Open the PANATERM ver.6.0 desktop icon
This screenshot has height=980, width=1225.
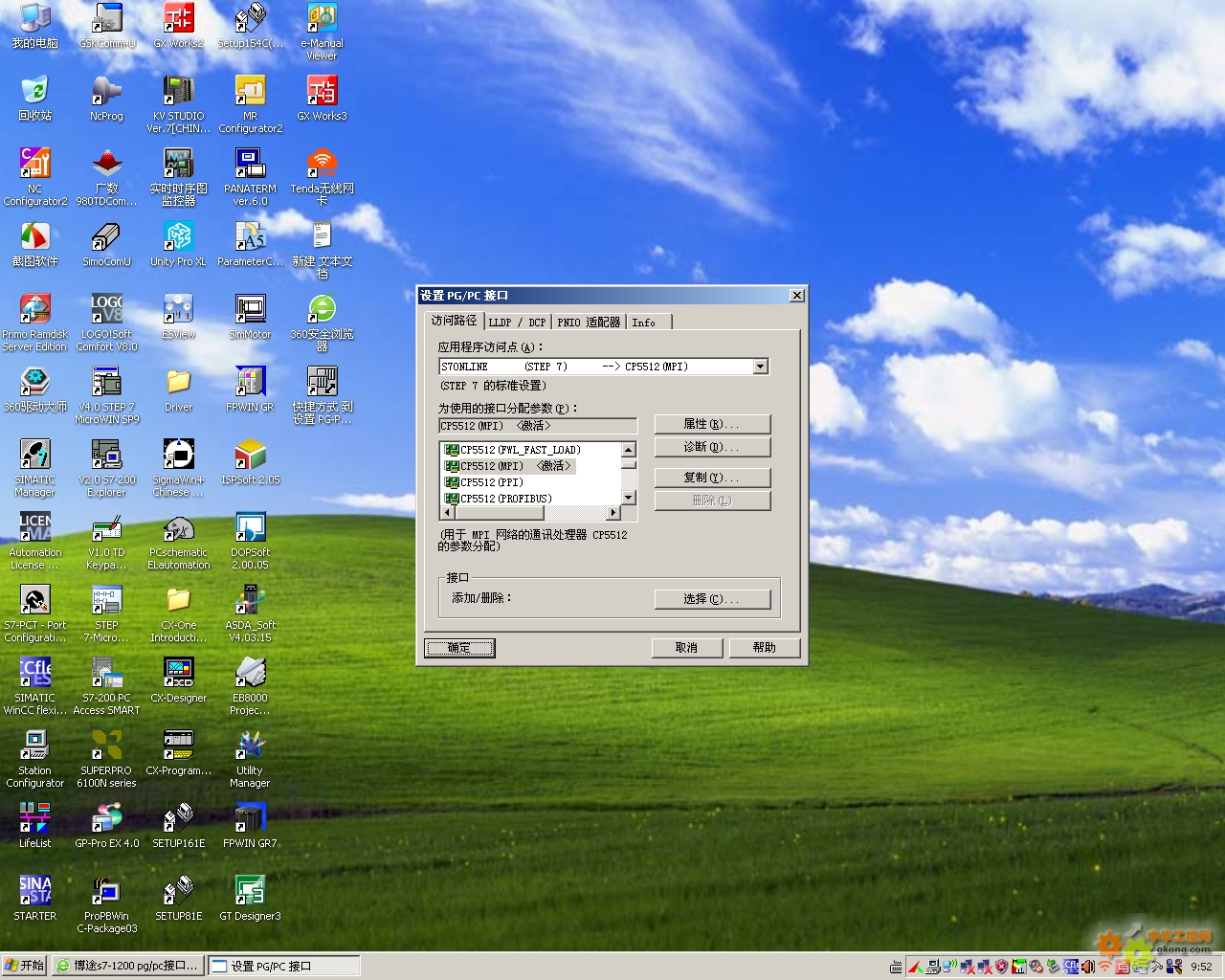(251, 176)
